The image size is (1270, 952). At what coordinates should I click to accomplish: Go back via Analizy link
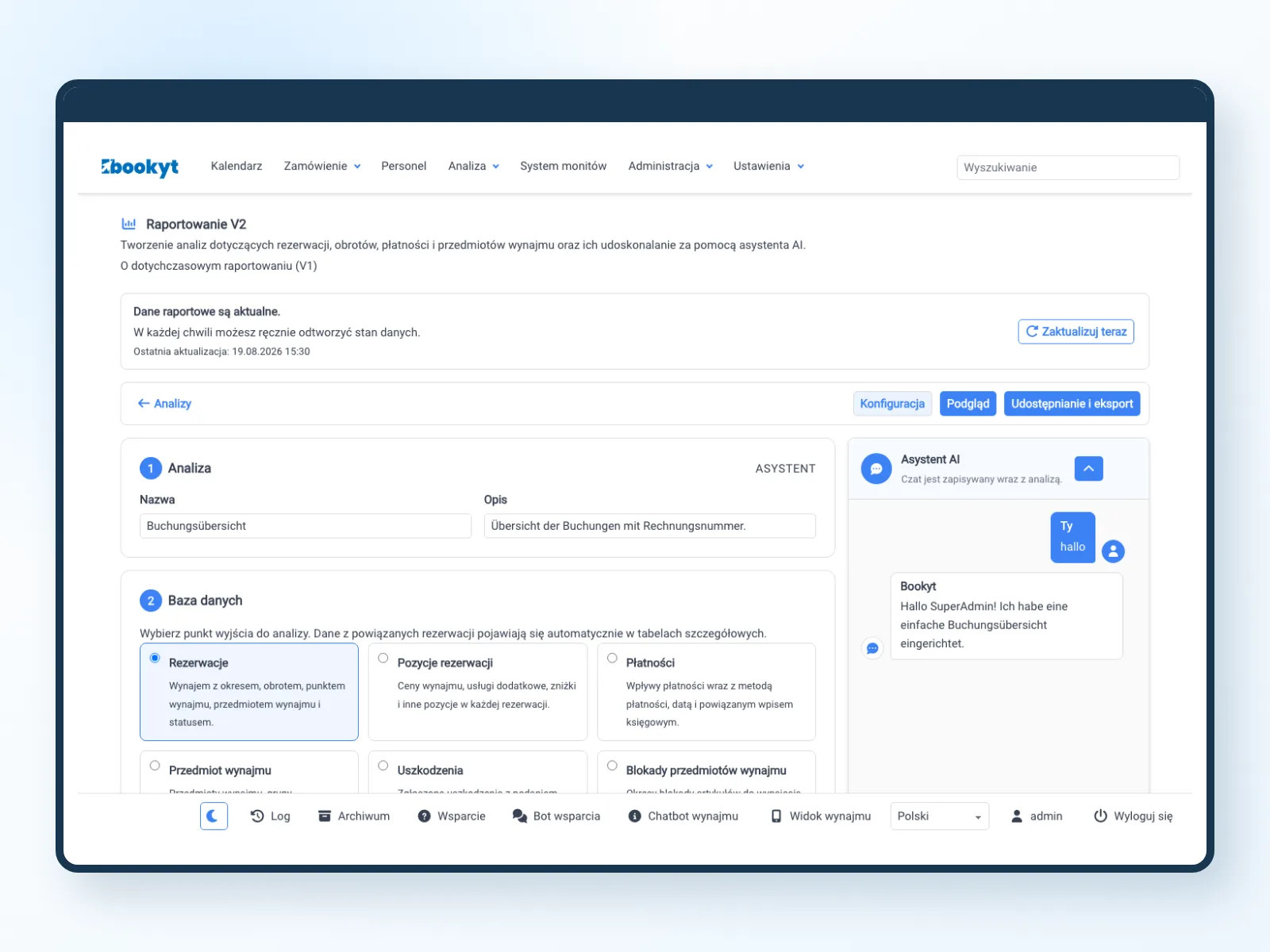(x=164, y=404)
